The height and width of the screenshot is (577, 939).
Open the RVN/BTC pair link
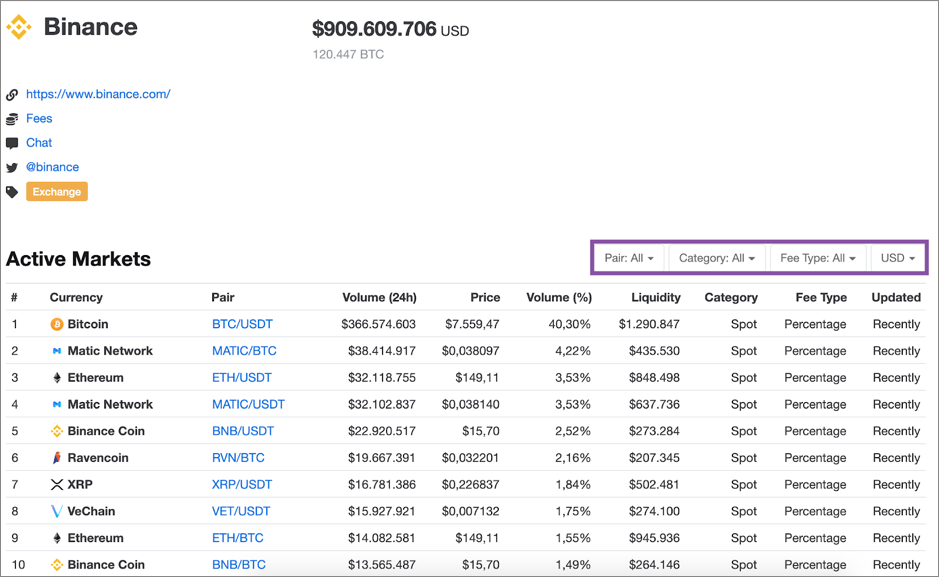tap(238, 458)
